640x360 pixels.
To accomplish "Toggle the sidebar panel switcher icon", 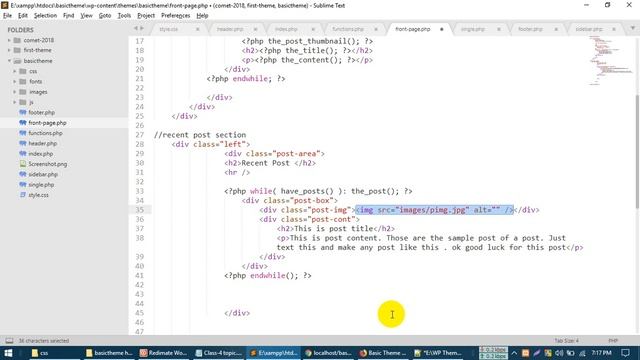I will point(9,341).
